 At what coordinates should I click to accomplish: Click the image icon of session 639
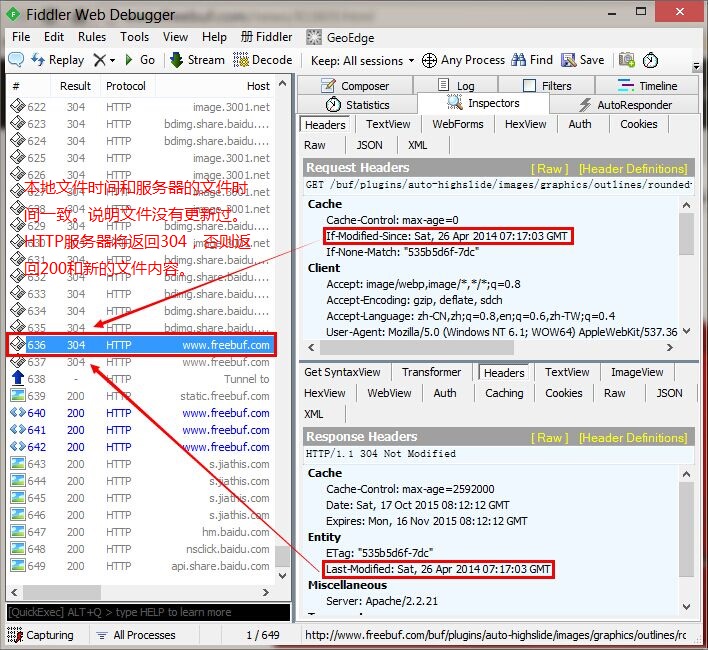pyautogui.click(x=18, y=395)
